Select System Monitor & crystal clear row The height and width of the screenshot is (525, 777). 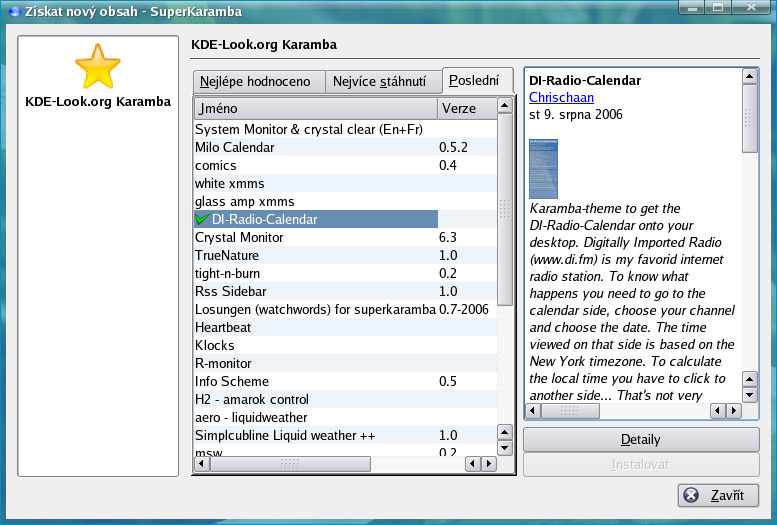(345, 129)
